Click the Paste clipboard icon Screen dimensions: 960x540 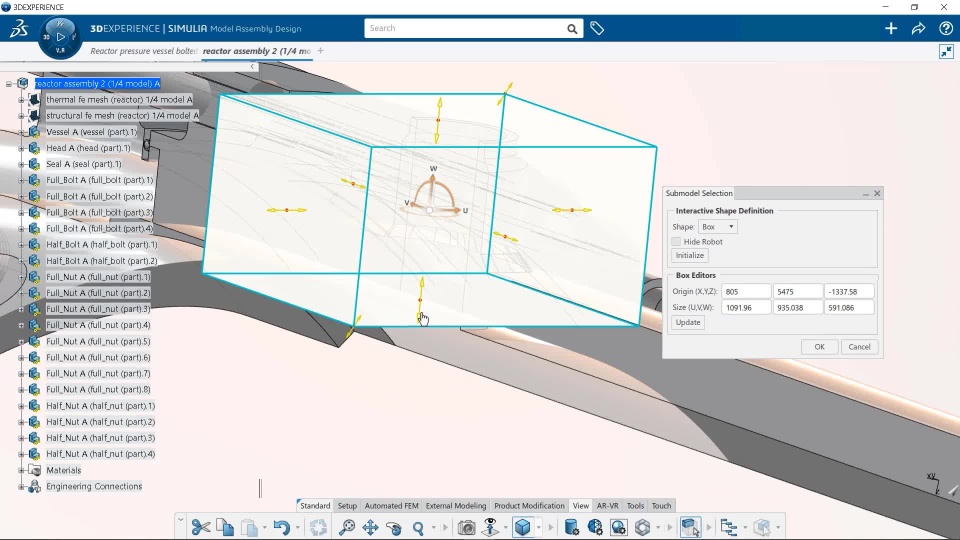(x=249, y=527)
